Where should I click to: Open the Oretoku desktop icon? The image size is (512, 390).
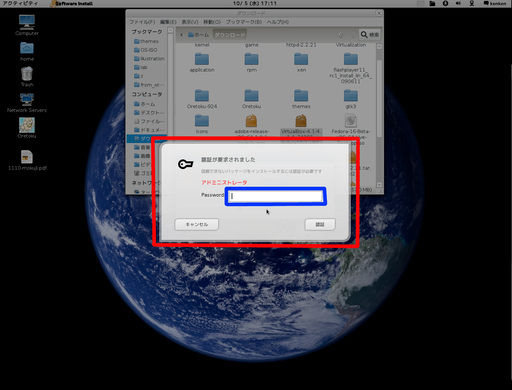[27, 128]
